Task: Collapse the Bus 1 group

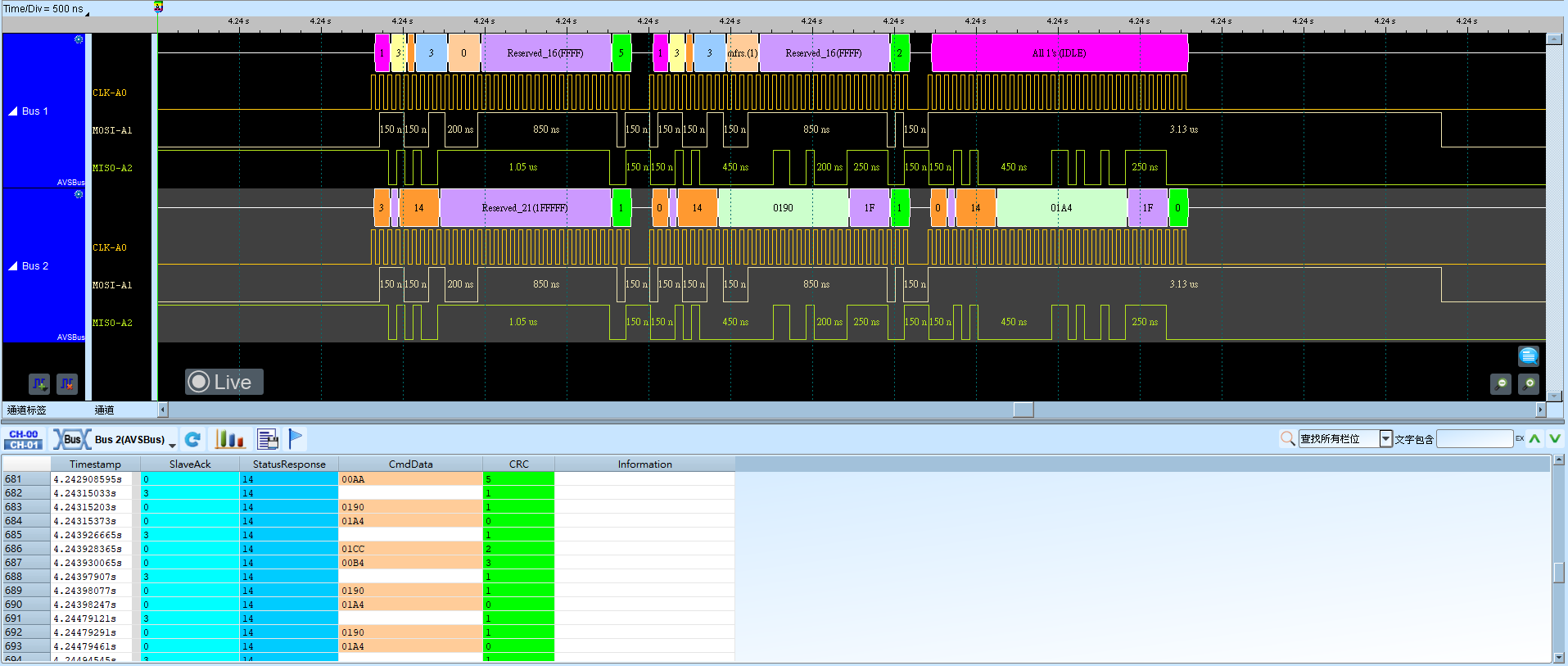Action: point(13,111)
